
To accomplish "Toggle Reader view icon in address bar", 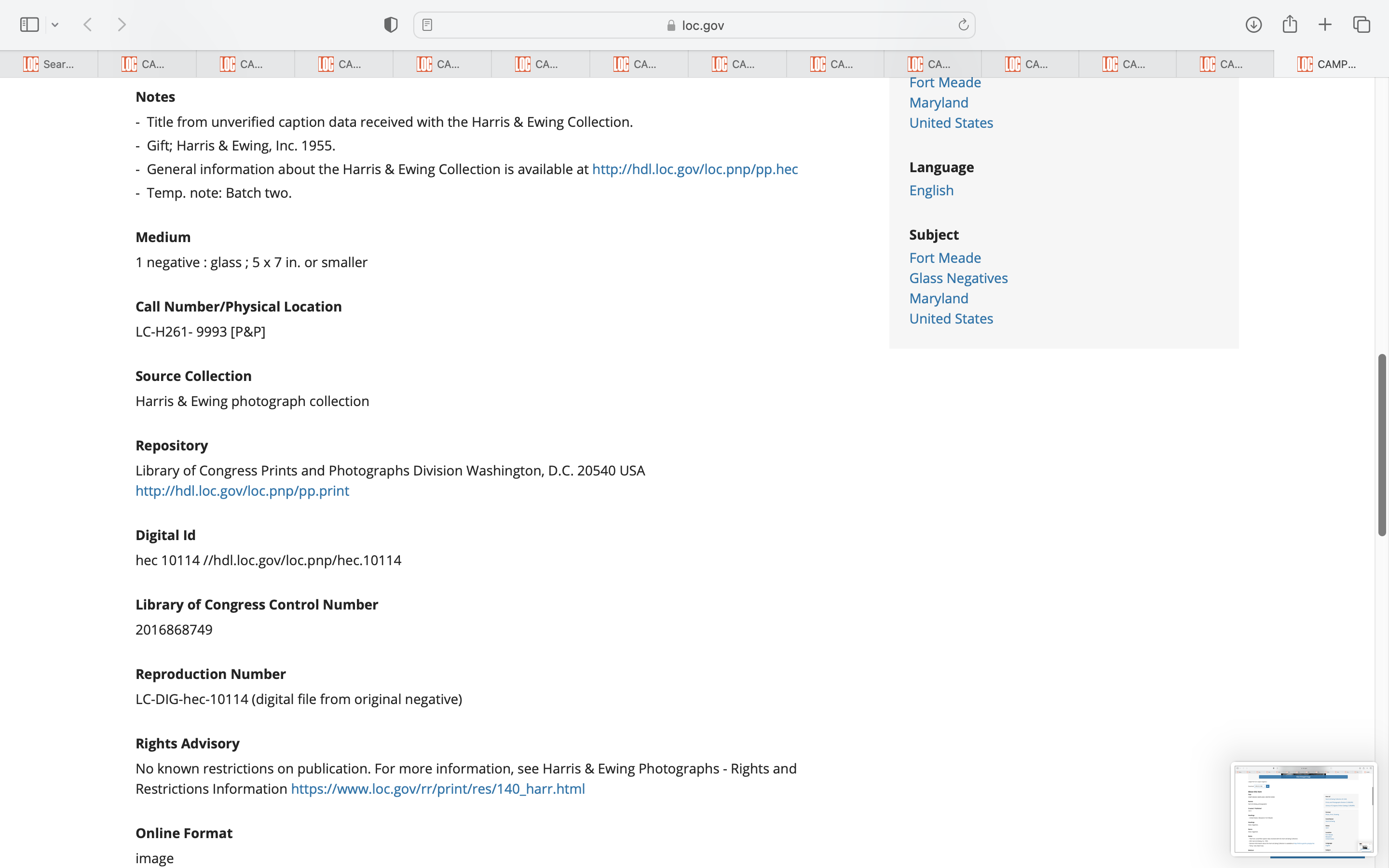I will (427, 25).
